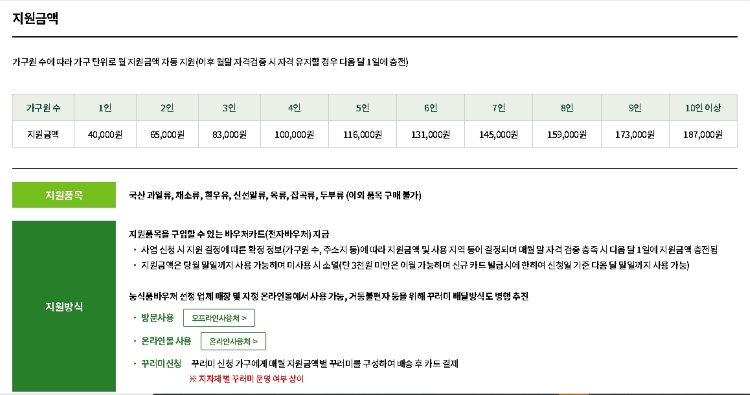
Task: Select the 4인 column header
Action: point(295,108)
